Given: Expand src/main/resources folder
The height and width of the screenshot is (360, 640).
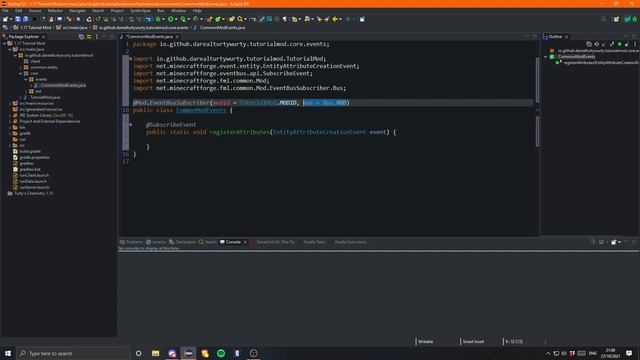Looking at the screenshot, I should (x=10, y=103).
